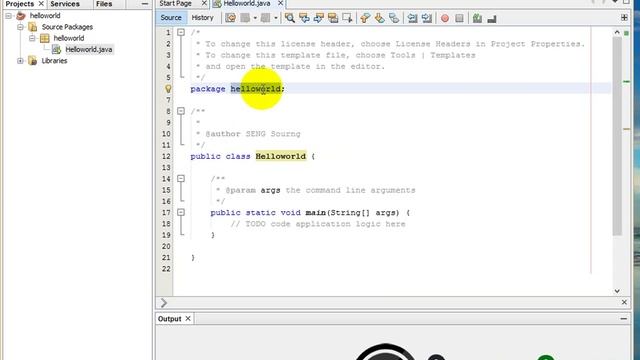This screenshot has height=360, width=640.
Task: Switch to History view
Action: point(202,18)
